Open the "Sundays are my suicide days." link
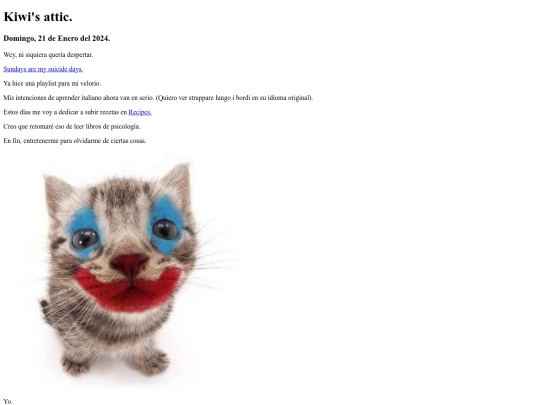This screenshot has height=405, width=540. (43, 69)
